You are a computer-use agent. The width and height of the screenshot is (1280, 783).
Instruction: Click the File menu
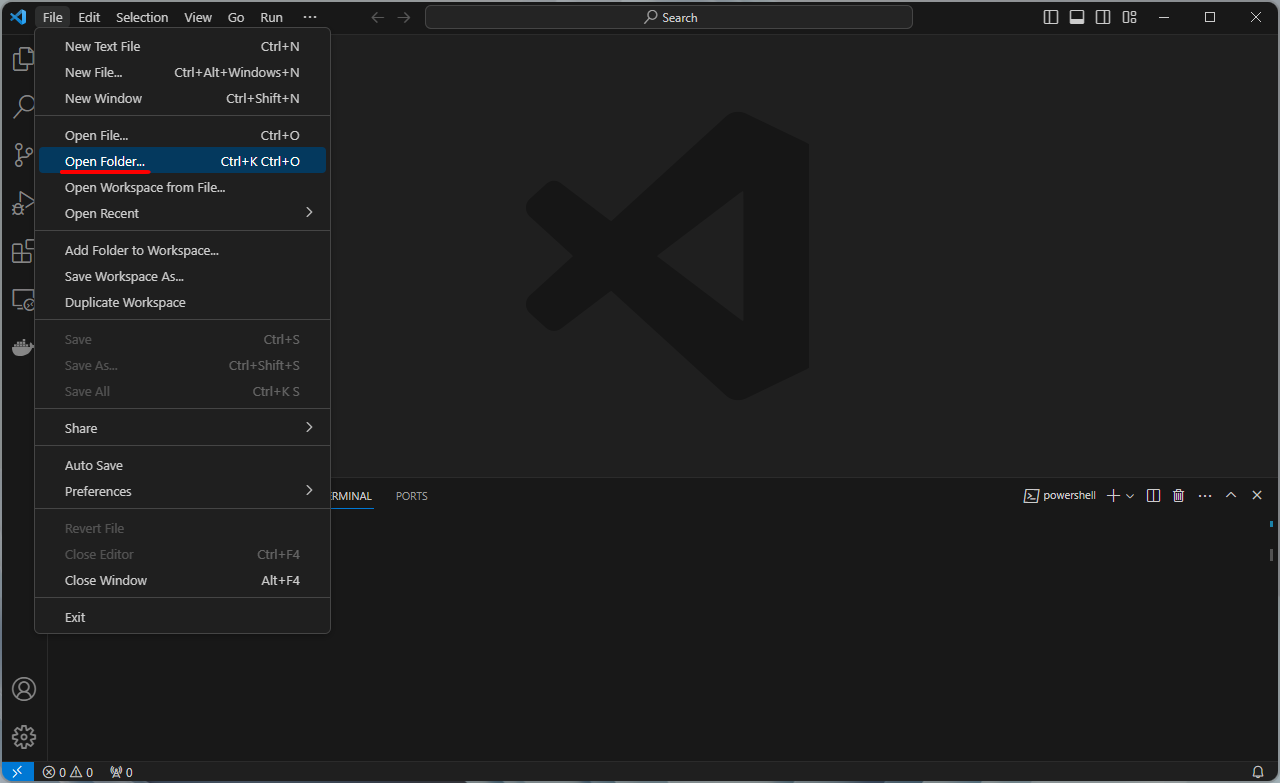pyautogui.click(x=53, y=17)
